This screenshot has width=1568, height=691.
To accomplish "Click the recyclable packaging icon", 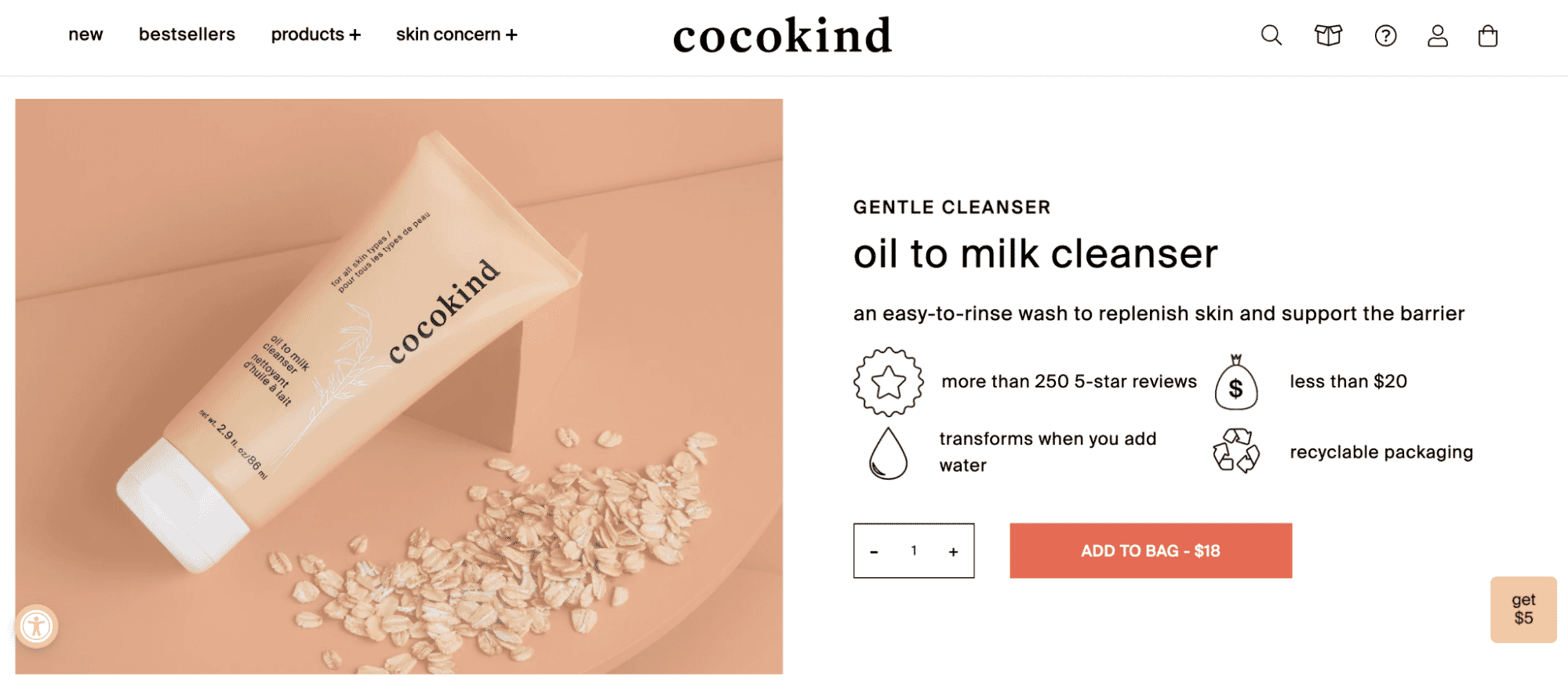I will click(x=1235, y=451).
